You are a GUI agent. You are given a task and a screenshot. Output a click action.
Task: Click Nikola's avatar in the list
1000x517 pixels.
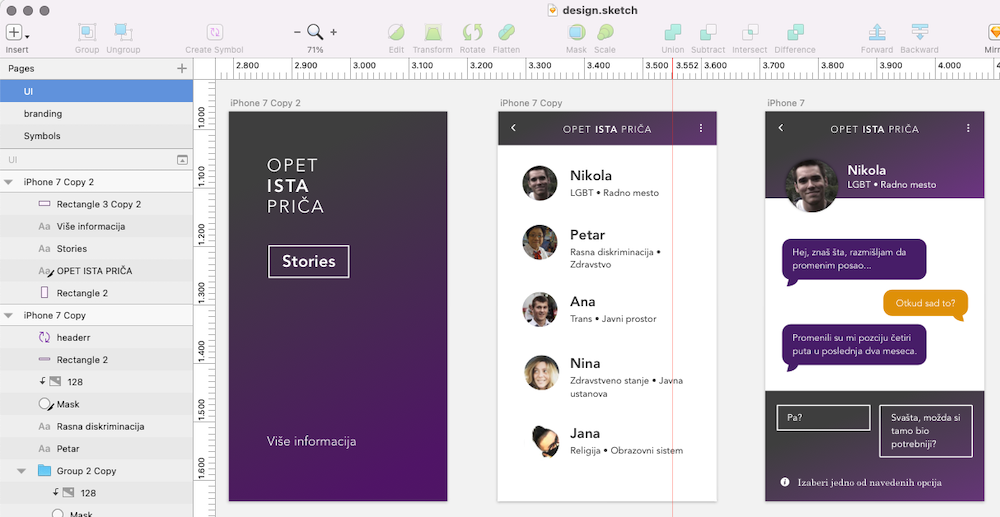point(540,184)
